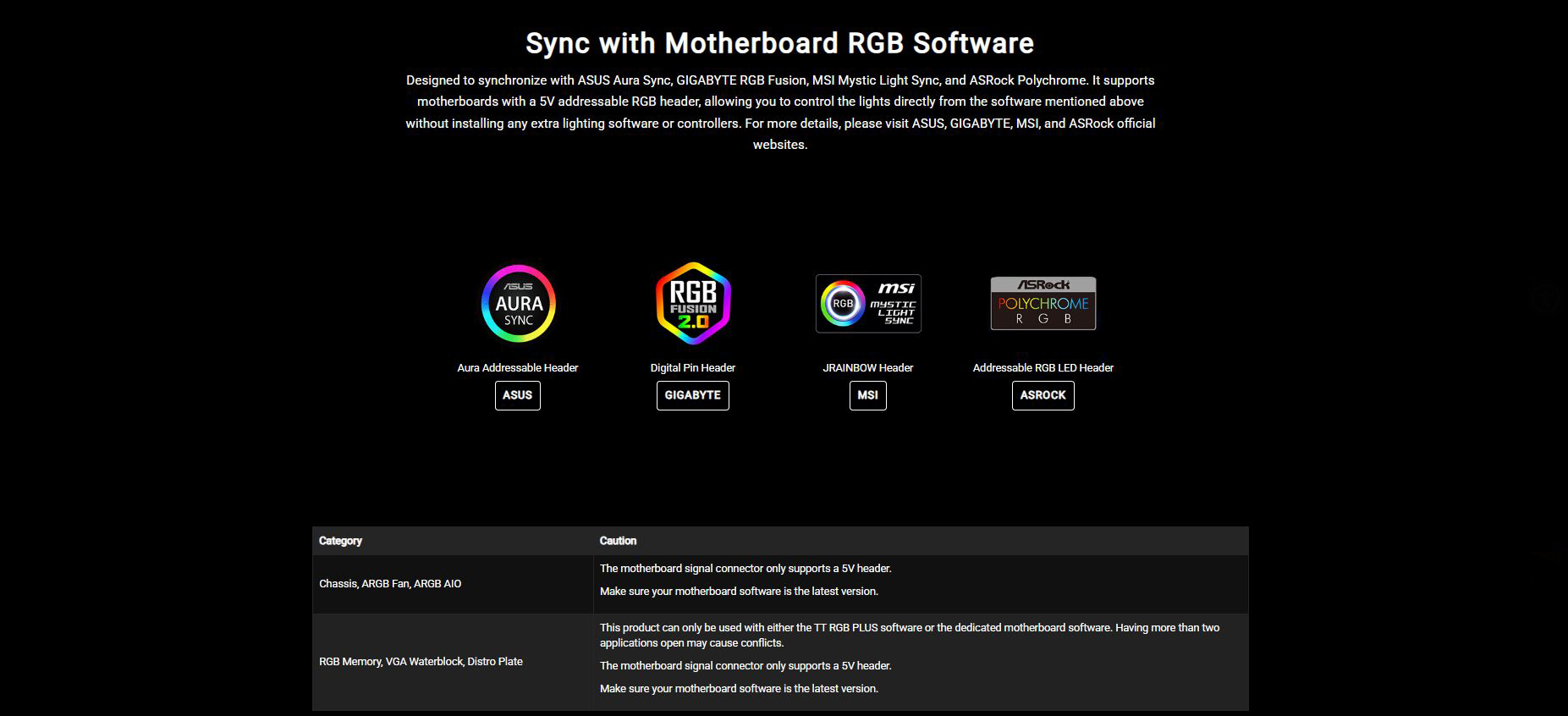Select the 'JRAINBOW Header' label
This screenshot has height=716, width=1568.
click(x=868, y=367)
